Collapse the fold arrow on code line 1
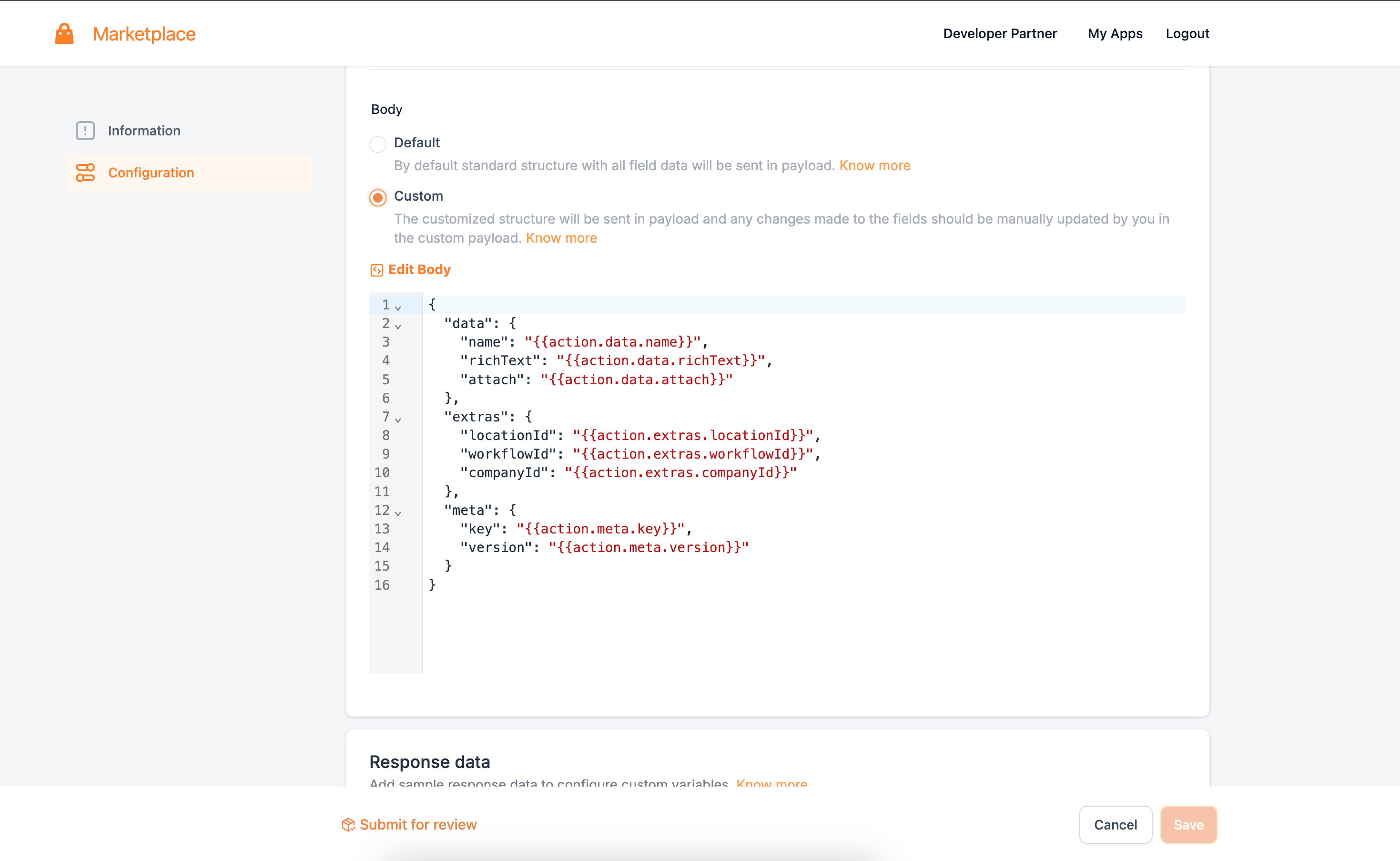 point(398,307)
